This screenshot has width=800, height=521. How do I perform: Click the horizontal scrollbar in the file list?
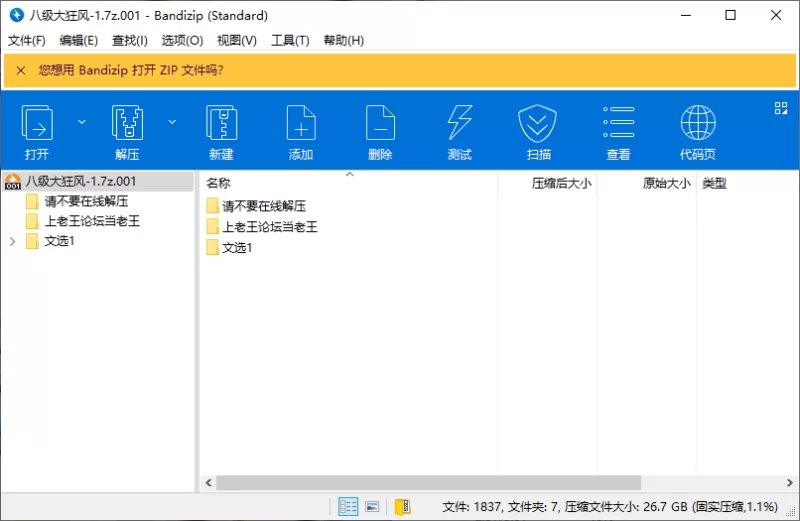click(430, 482)
